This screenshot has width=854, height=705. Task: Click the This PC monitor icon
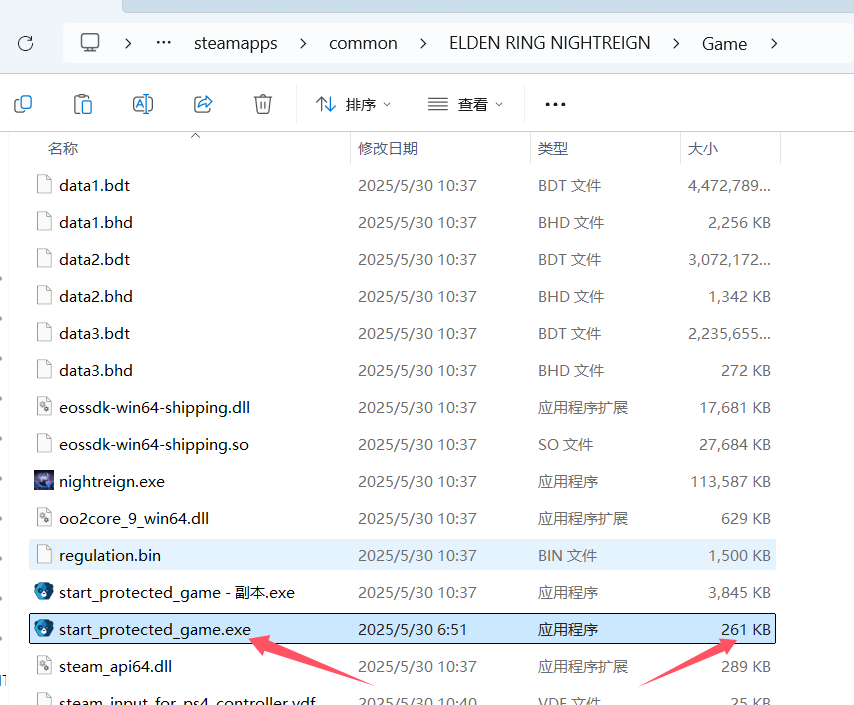[x=91, y=43]
